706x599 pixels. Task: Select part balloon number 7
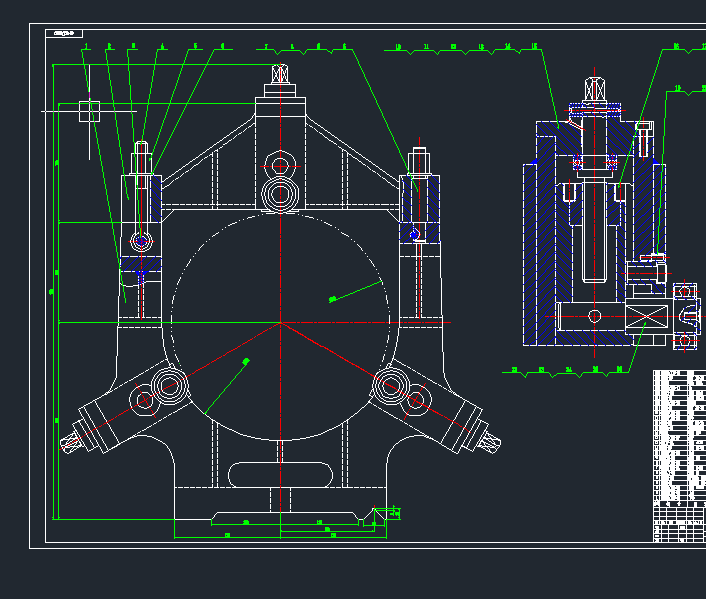point(266,47)
